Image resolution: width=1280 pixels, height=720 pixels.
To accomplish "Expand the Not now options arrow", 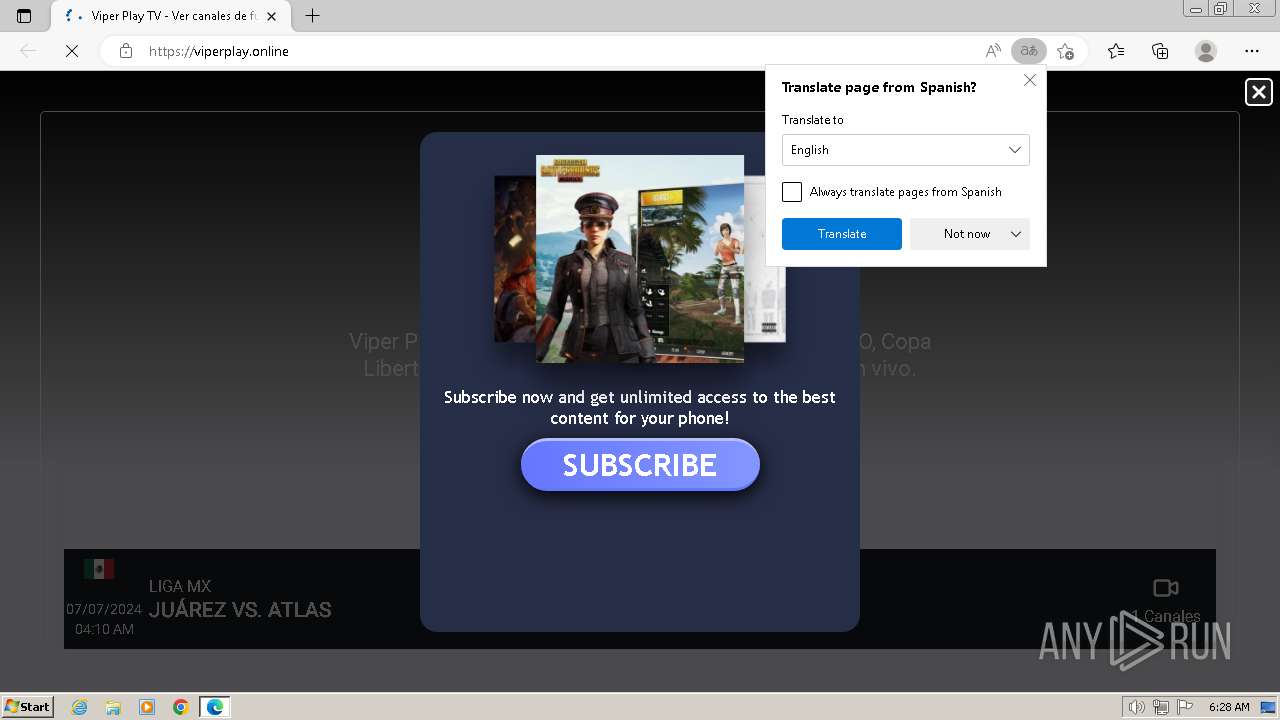I will click(1016, 234).
